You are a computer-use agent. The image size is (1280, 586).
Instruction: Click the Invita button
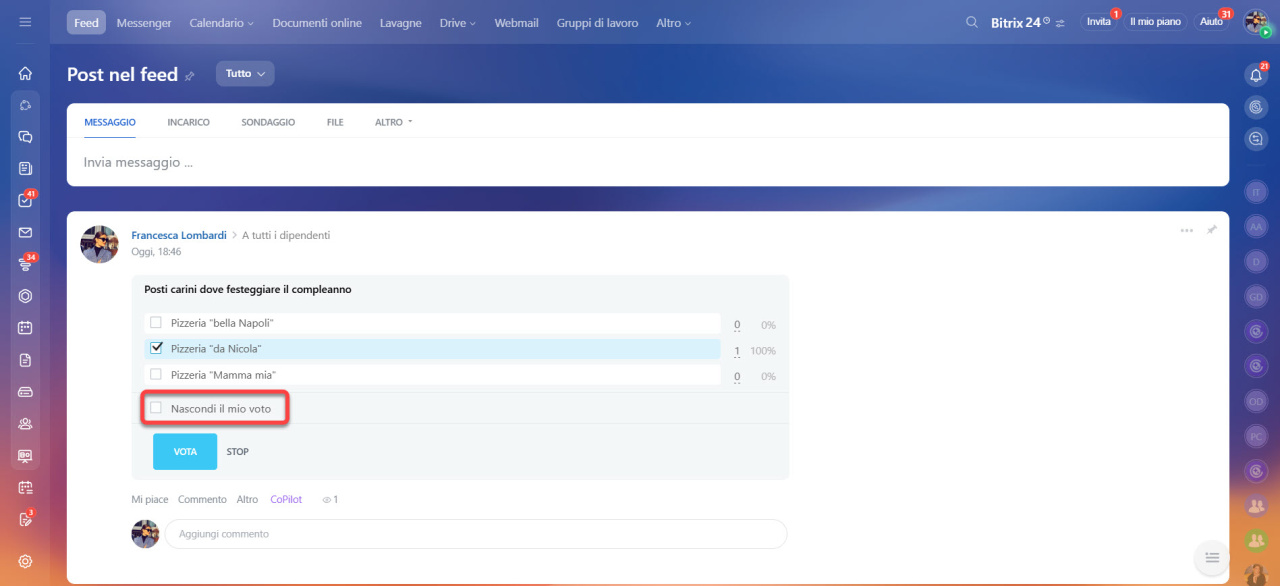click(x=1099, y=22)
